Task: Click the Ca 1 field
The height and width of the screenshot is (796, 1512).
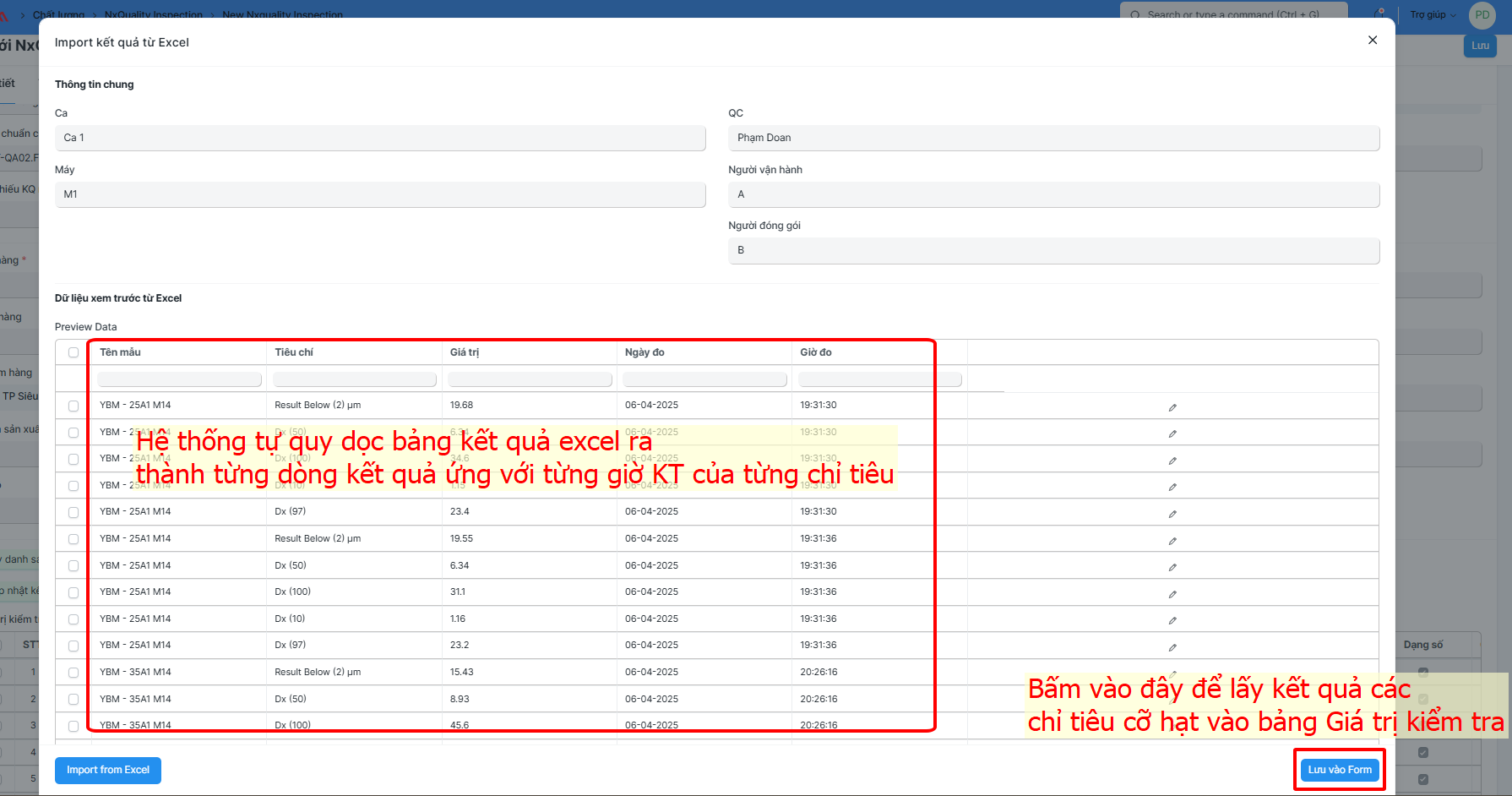Action: 380,138
